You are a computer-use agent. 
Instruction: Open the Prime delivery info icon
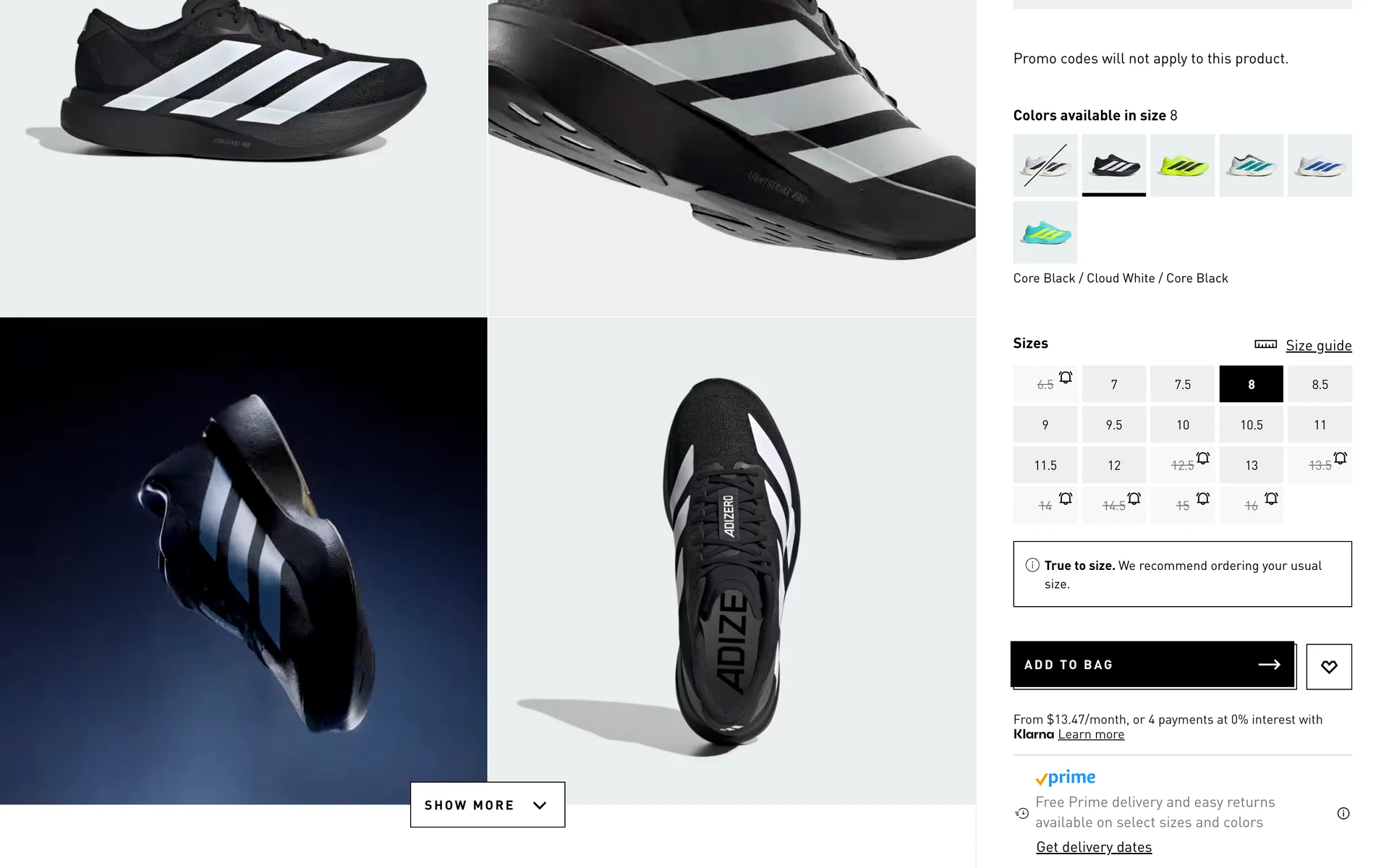(x=1343, y=813)
